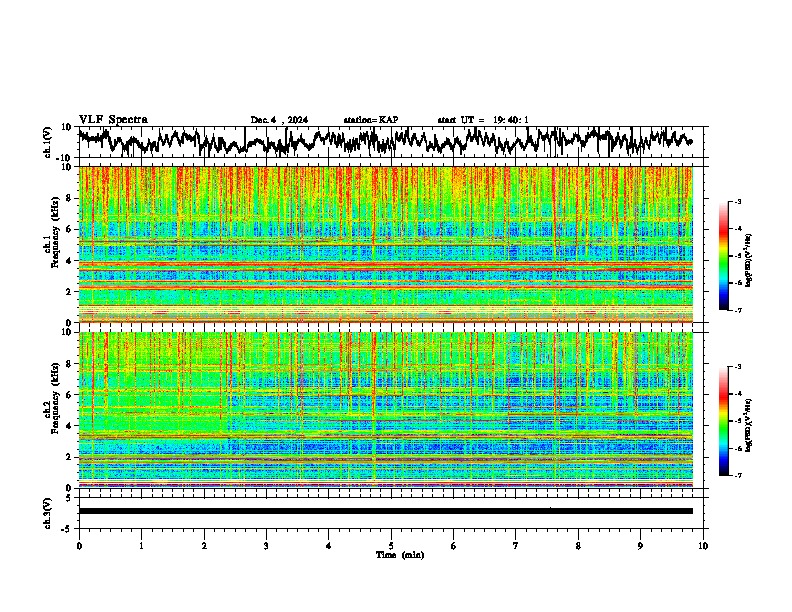Click the time axis tick label '2'
792x612 pixels.
[x=204, y=546]
